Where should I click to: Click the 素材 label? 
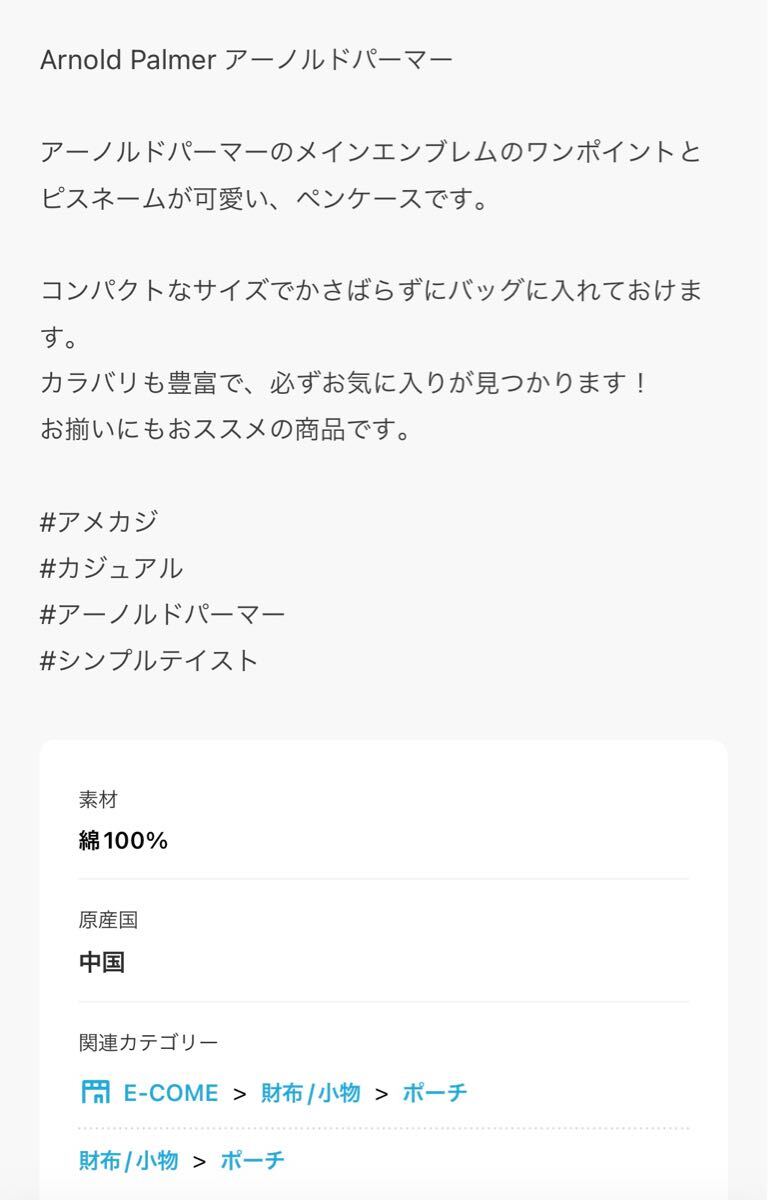click(98, 800)
